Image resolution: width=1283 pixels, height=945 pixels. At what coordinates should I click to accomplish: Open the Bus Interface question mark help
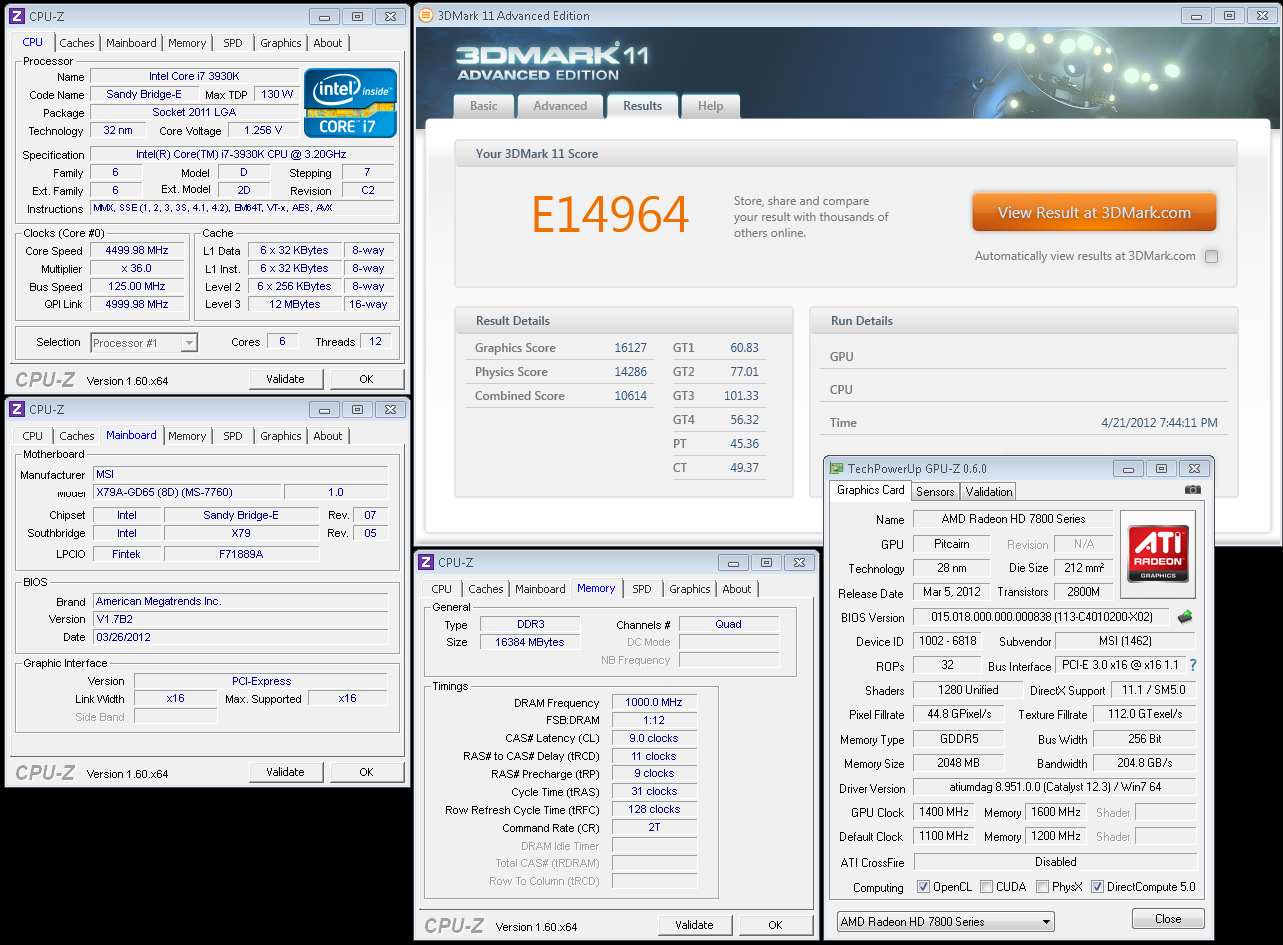coord(1193,665)
